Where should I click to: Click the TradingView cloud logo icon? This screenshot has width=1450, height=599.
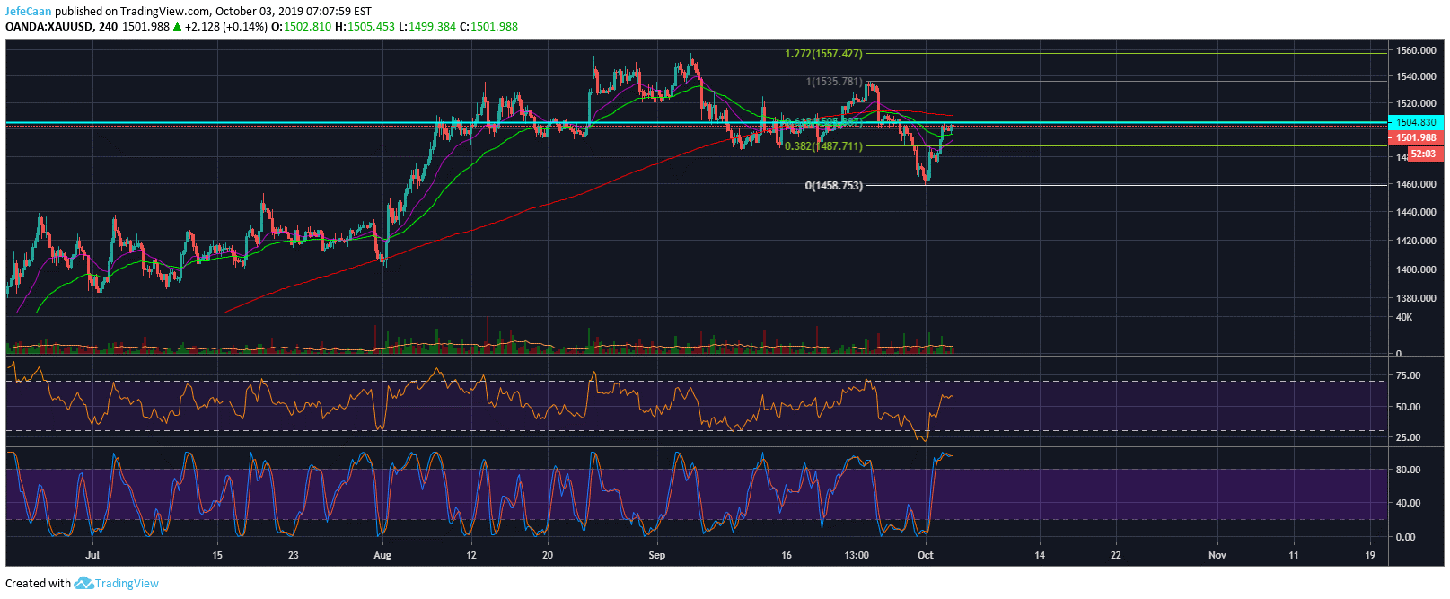pos(83,583)
